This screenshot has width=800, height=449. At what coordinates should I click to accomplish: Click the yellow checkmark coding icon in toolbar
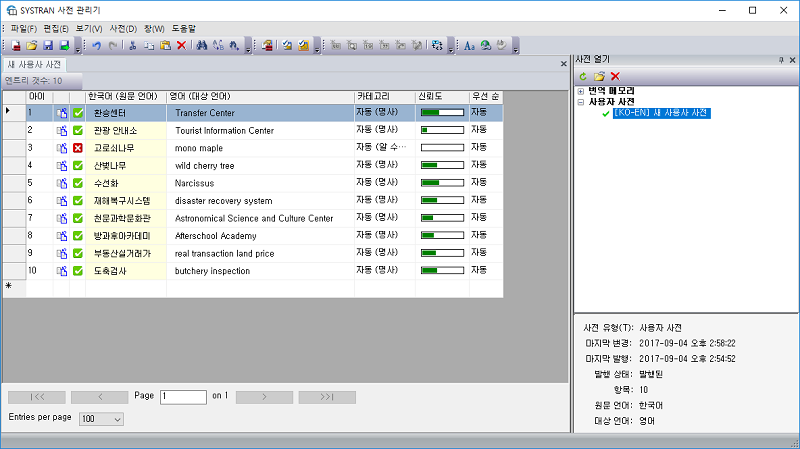[304, 45]
